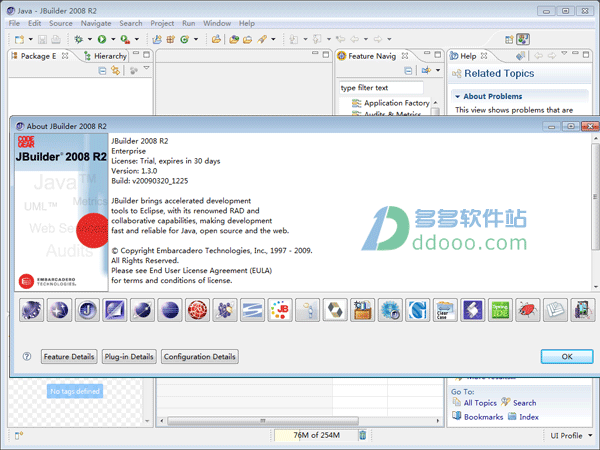
Task: Click the mobile phone plug-in icon
Action: coord(583,310)
